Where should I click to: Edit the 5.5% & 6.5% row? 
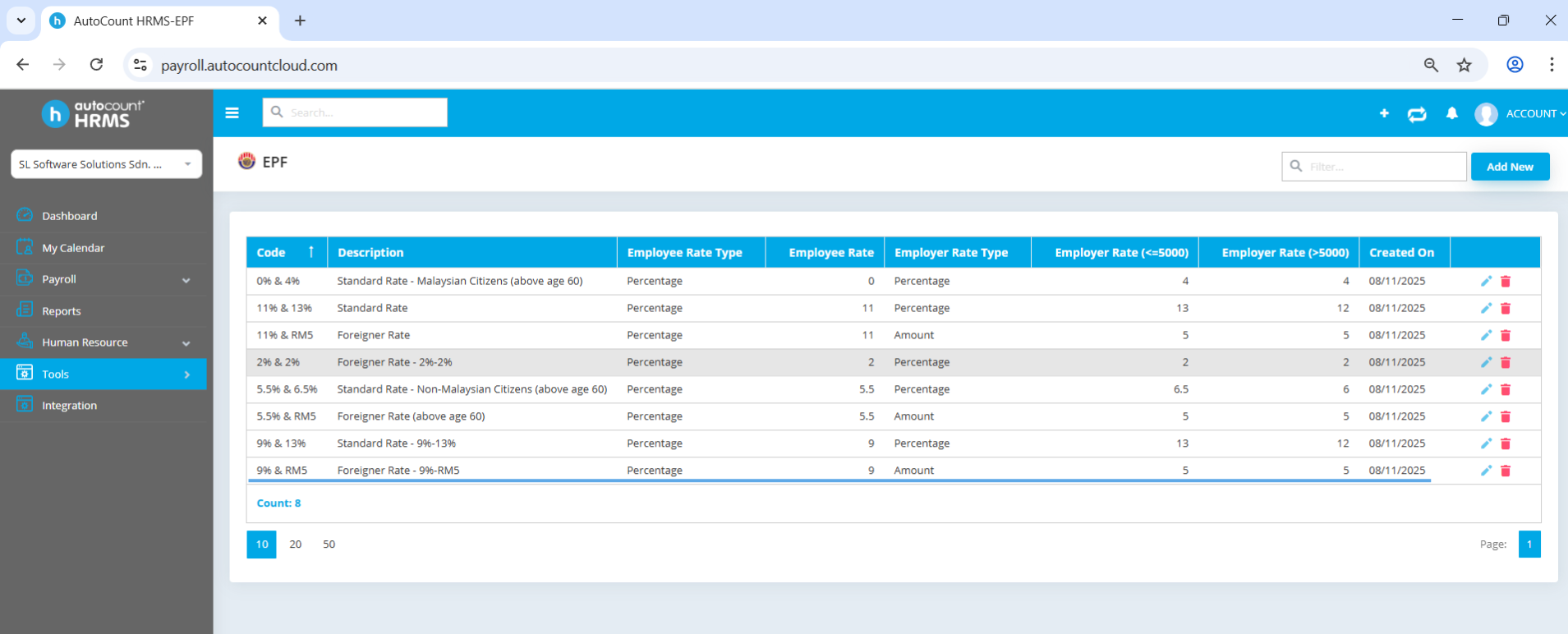tap(1486, 389)
